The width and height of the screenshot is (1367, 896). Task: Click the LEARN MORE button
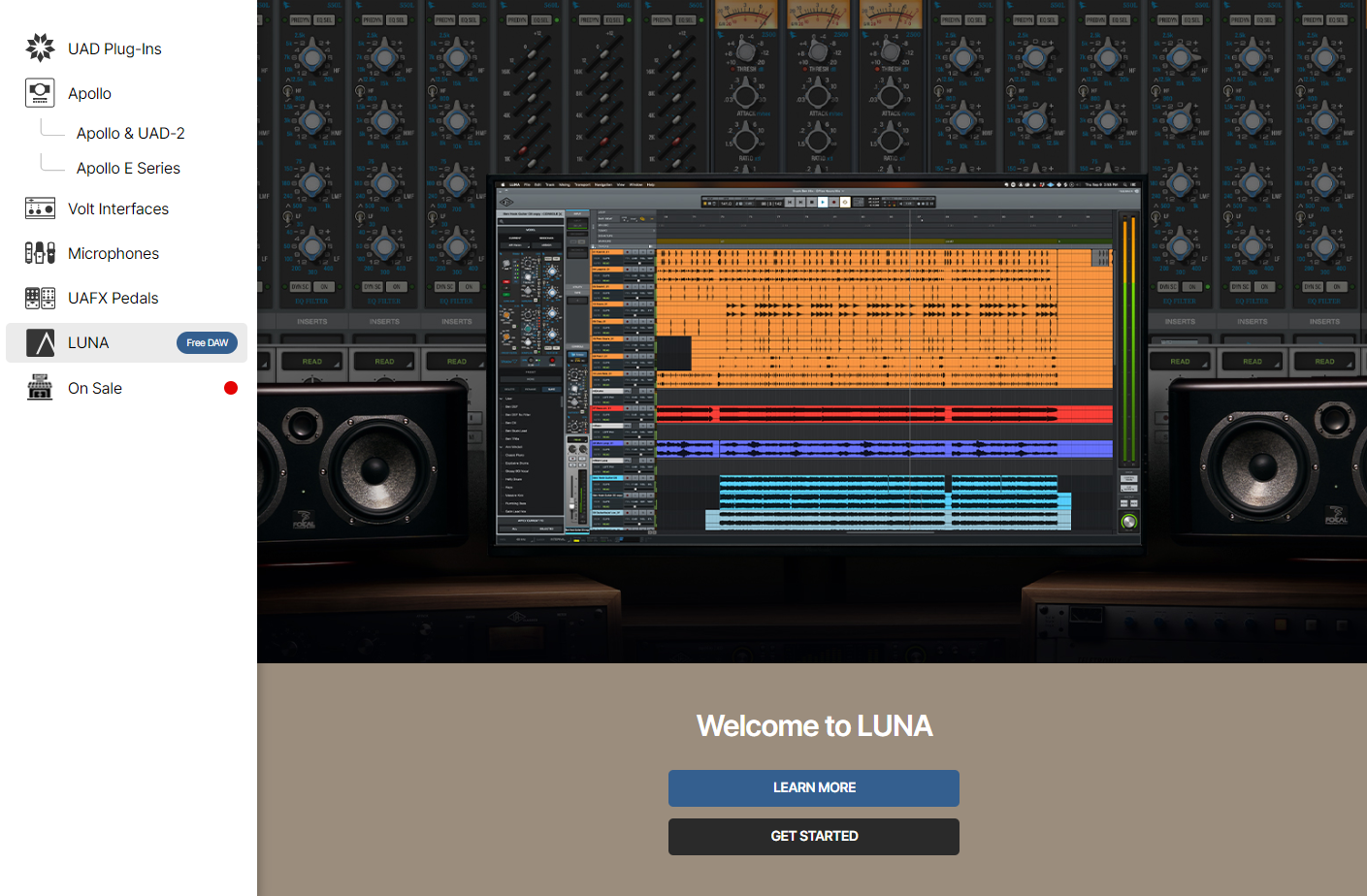pos(814,788)
